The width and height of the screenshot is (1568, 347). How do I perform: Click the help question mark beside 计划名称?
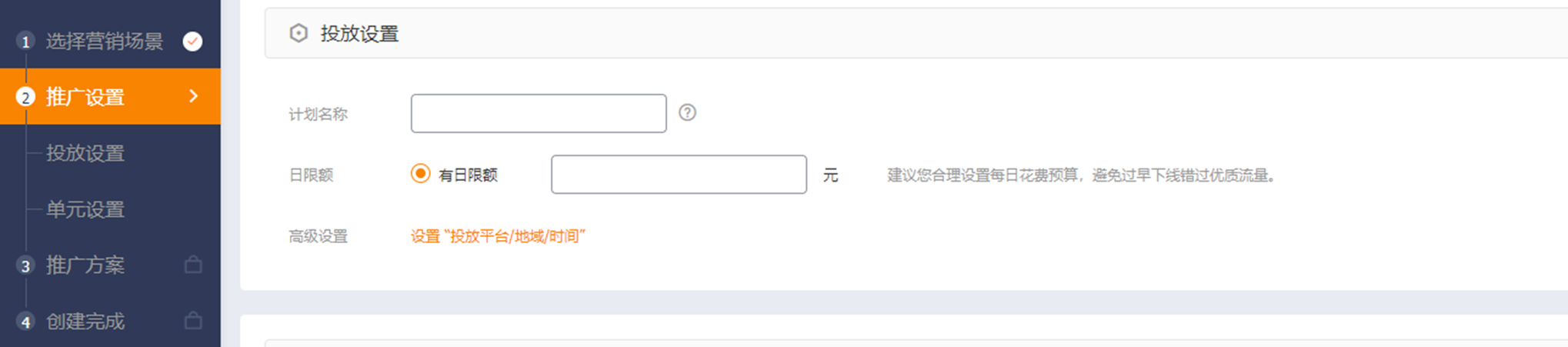pyautogui.click(x=687, y=113)
